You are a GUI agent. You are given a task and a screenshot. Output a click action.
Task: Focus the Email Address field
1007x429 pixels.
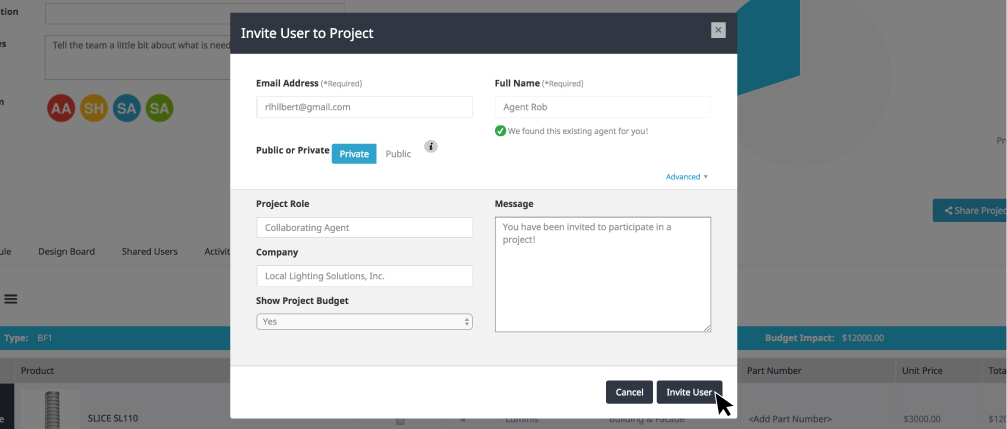[x=364, y=107]
